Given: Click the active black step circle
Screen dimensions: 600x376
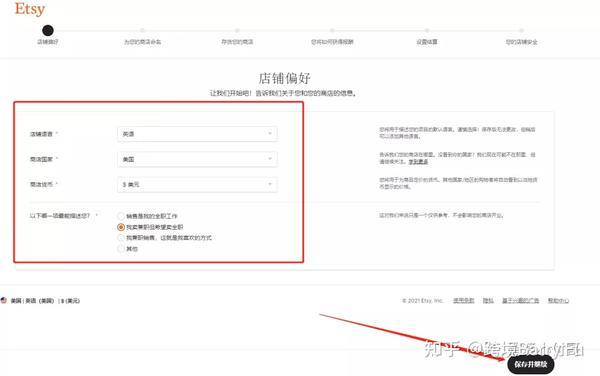Looking at the screenshot, I should (x=48, y=30).
